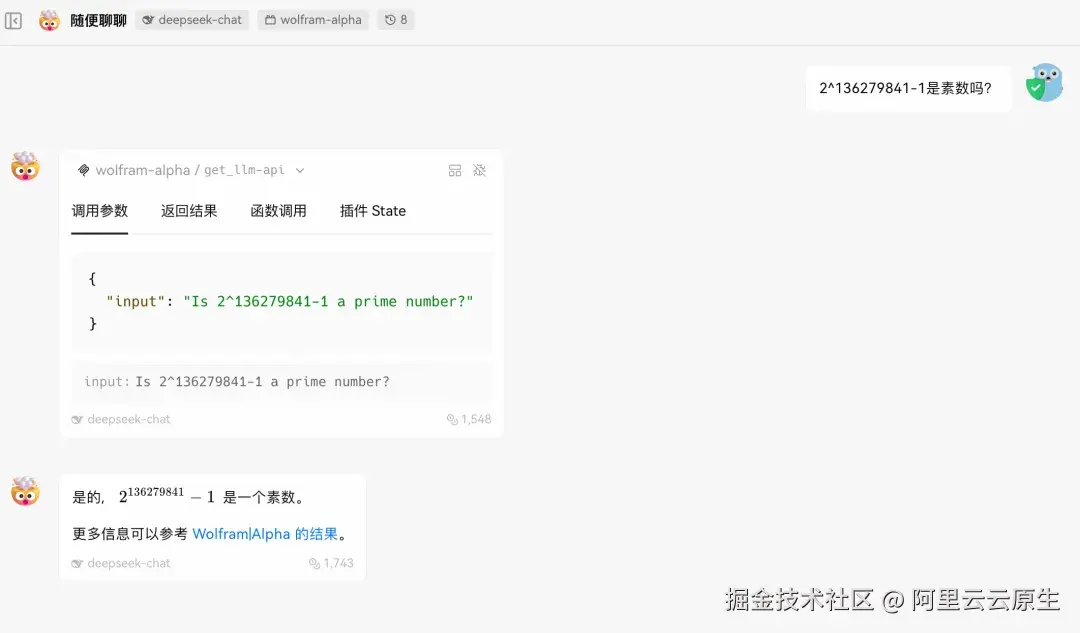Open the history showing 8 records
Viewport: 1080px width, 633px height.
tap(396, 19)
